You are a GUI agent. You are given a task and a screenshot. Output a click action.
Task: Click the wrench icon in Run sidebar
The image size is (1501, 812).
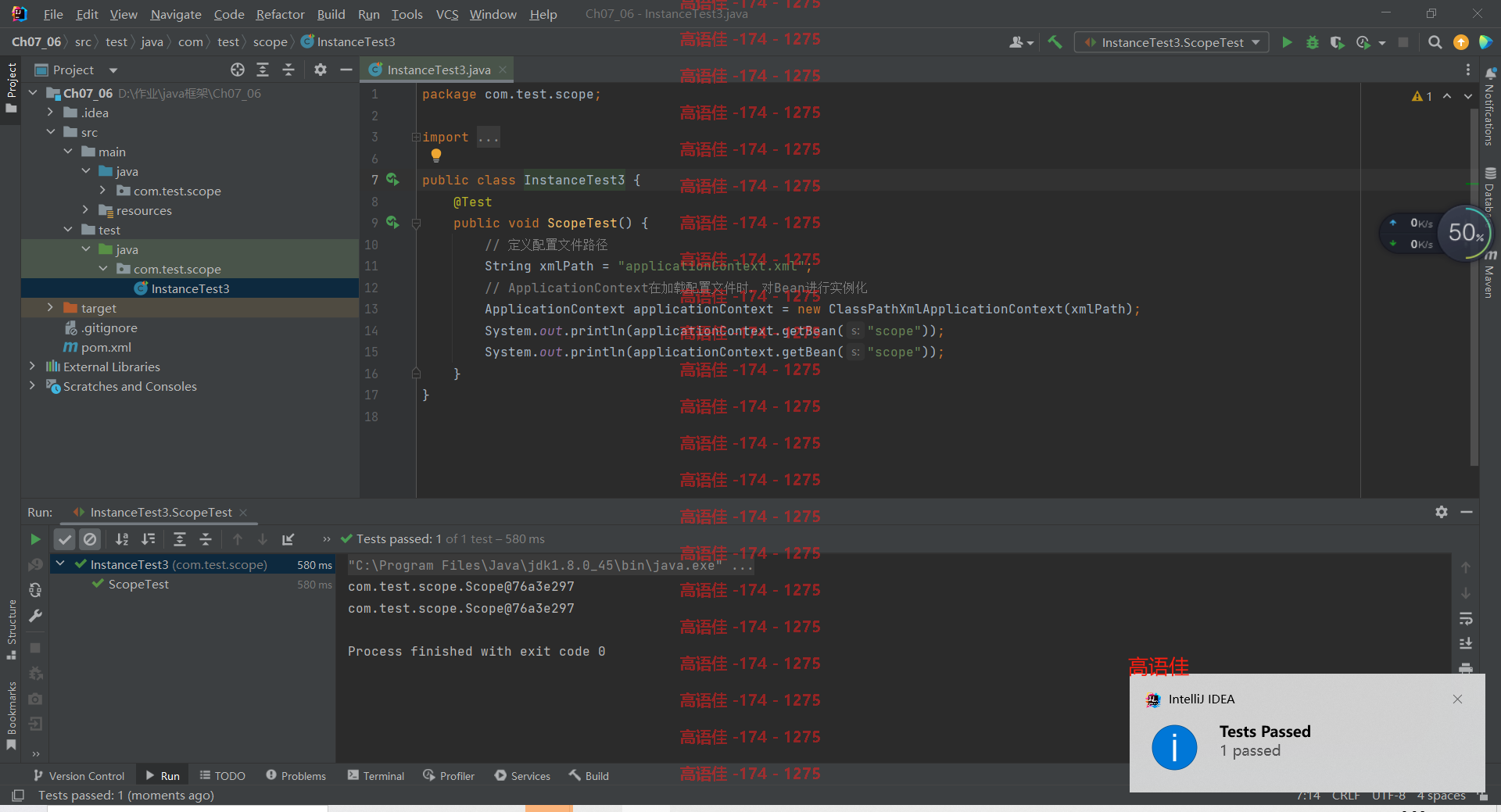click(x=35, y=616)
